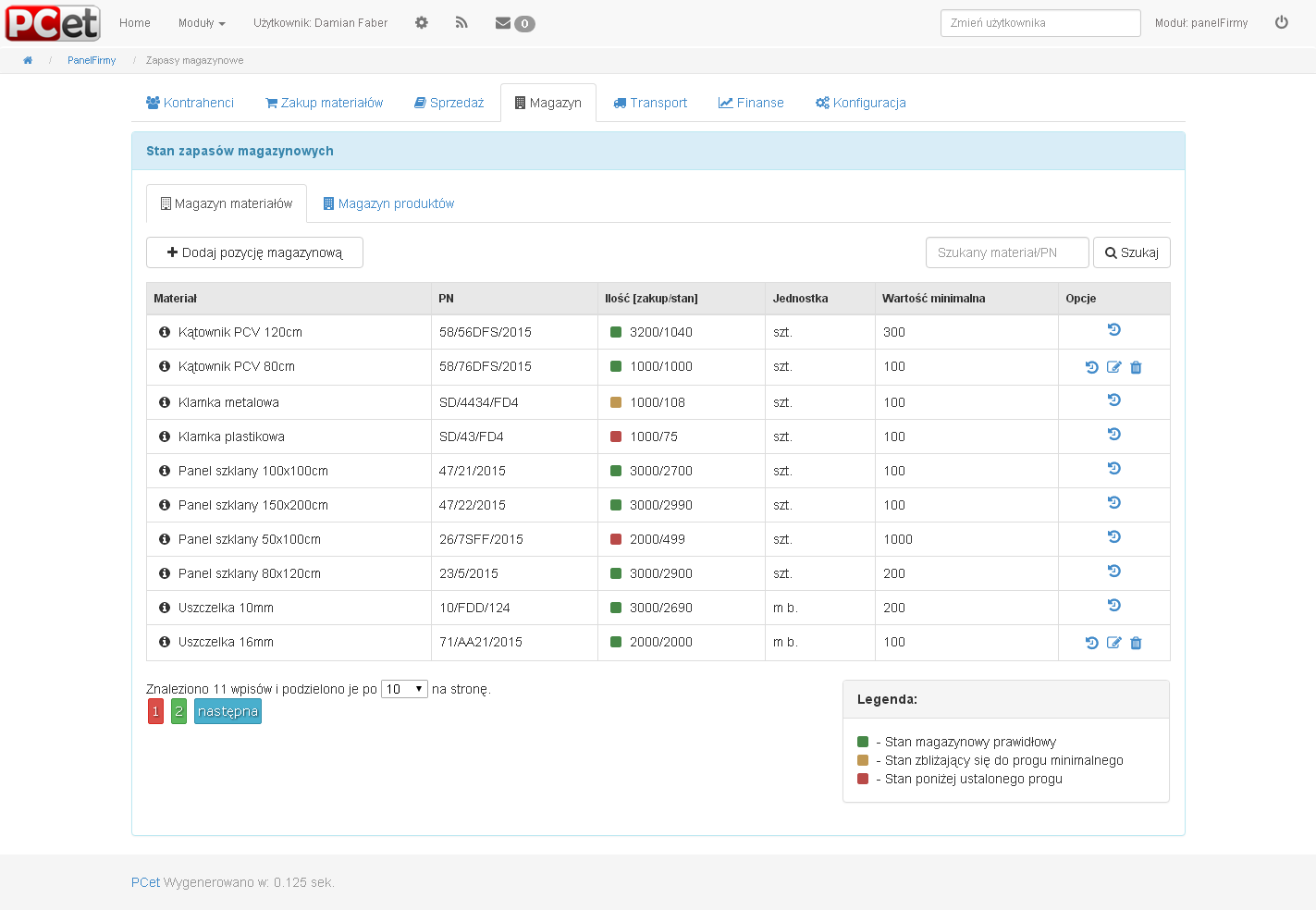Click the PN value 71/AA21/2015
The height and width of the screenshot is (910, 1316).
pyautogui.click(x=481, y=642)
